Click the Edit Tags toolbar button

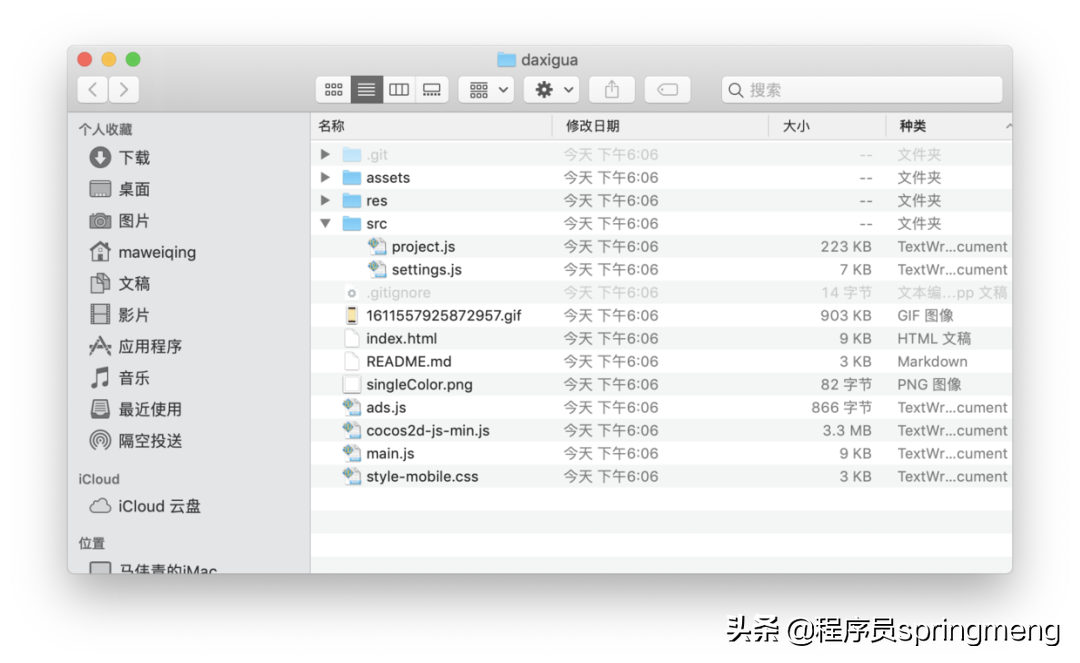[667, 90]
